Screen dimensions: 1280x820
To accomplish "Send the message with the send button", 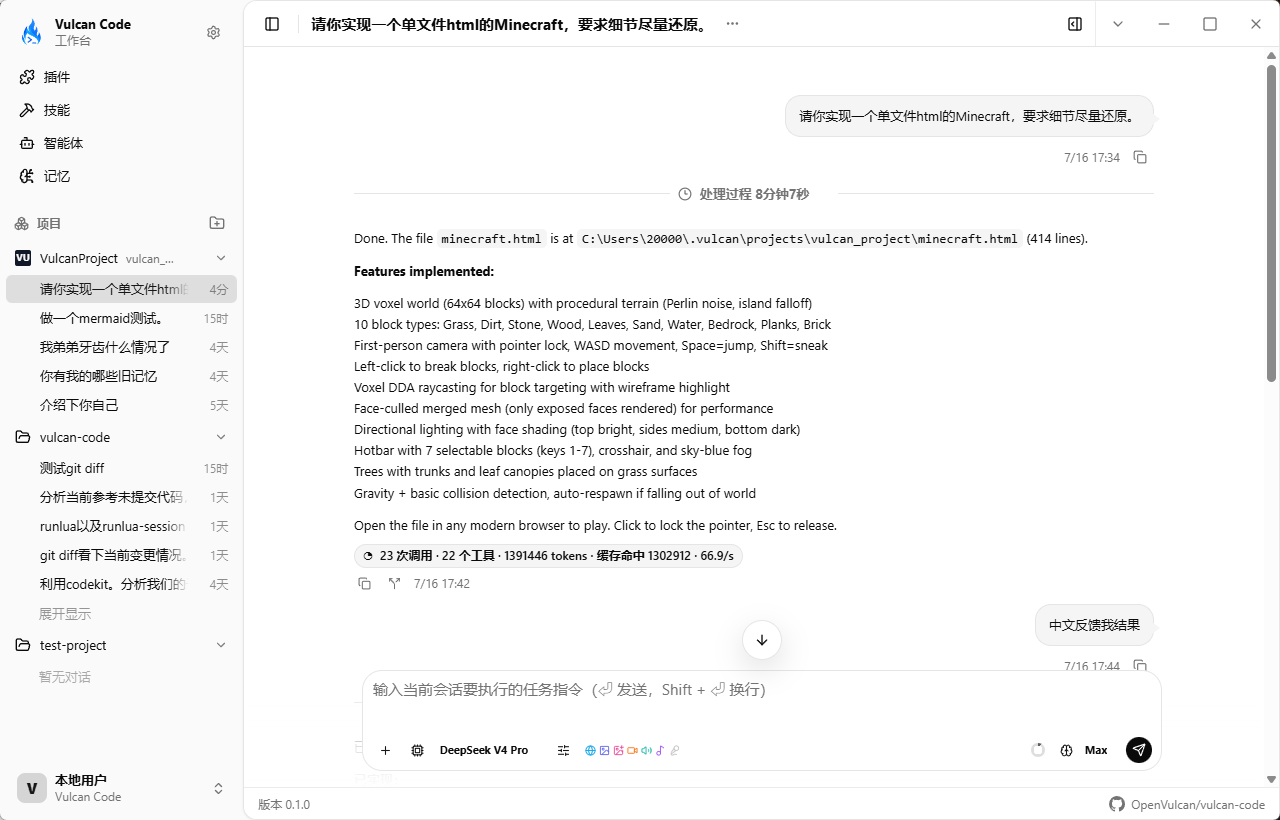I will 1139,750.
